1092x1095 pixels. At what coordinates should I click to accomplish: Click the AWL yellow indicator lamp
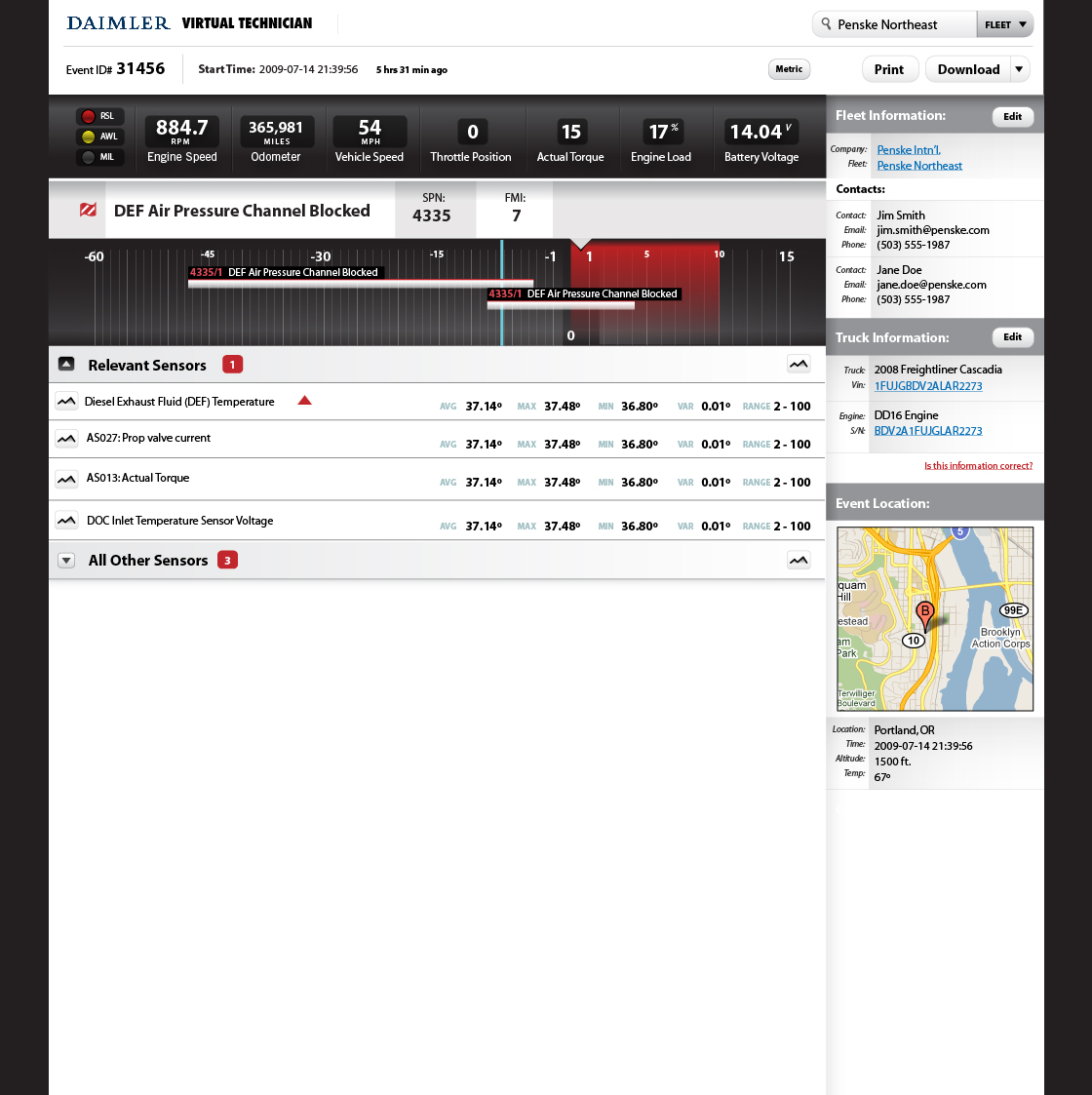click(88, 137)
